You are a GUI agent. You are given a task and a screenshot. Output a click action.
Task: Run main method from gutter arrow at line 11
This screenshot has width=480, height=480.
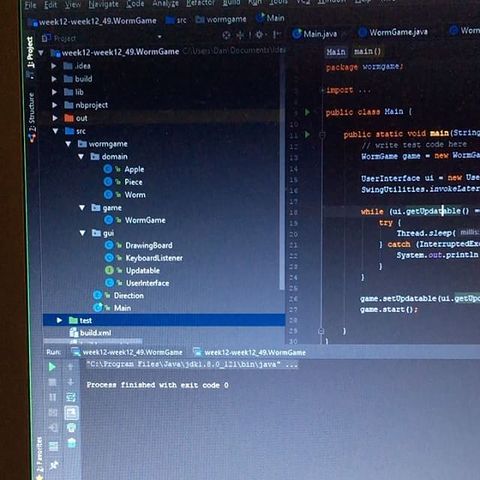[x=307, y=135]
